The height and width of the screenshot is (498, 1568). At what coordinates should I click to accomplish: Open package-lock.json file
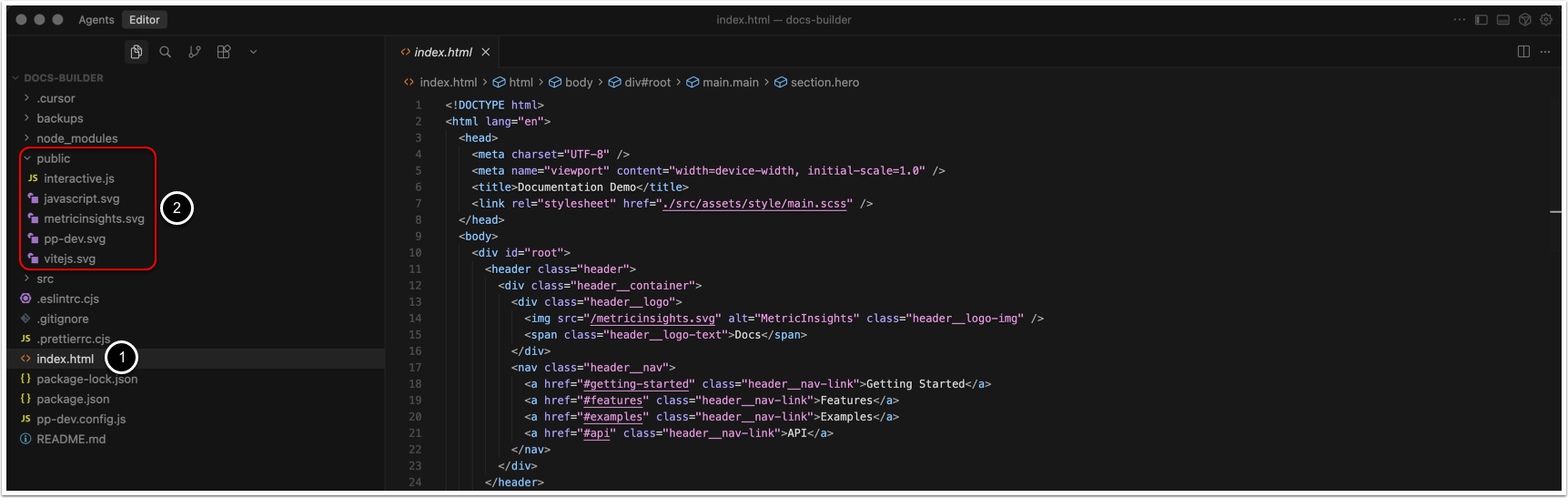pos(86,379)
